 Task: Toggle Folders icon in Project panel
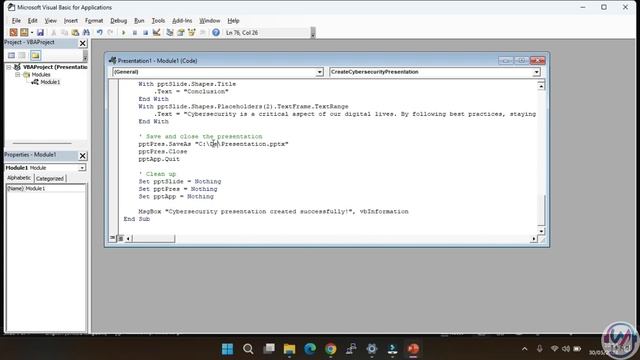36,55
